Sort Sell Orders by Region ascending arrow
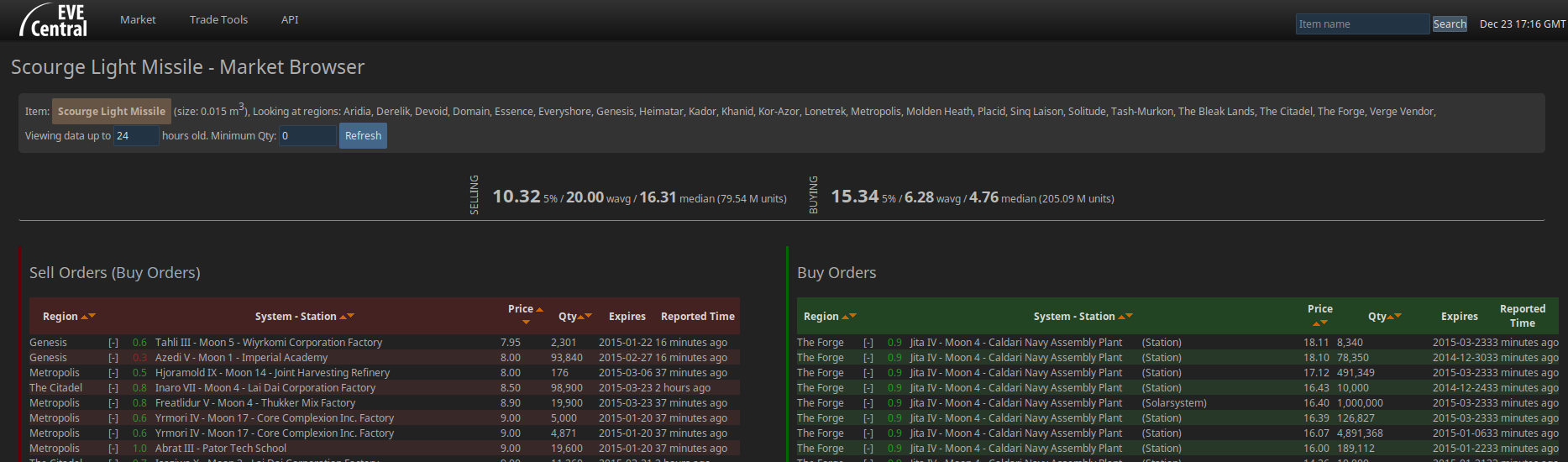This screenshot has height=462, width=1568. click(85, 317)
